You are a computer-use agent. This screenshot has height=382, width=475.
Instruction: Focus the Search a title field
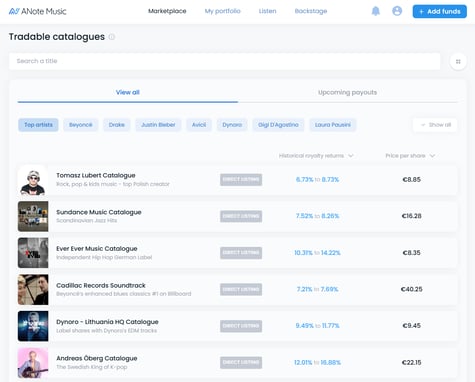pyautogui.click(x=224, y=61)
